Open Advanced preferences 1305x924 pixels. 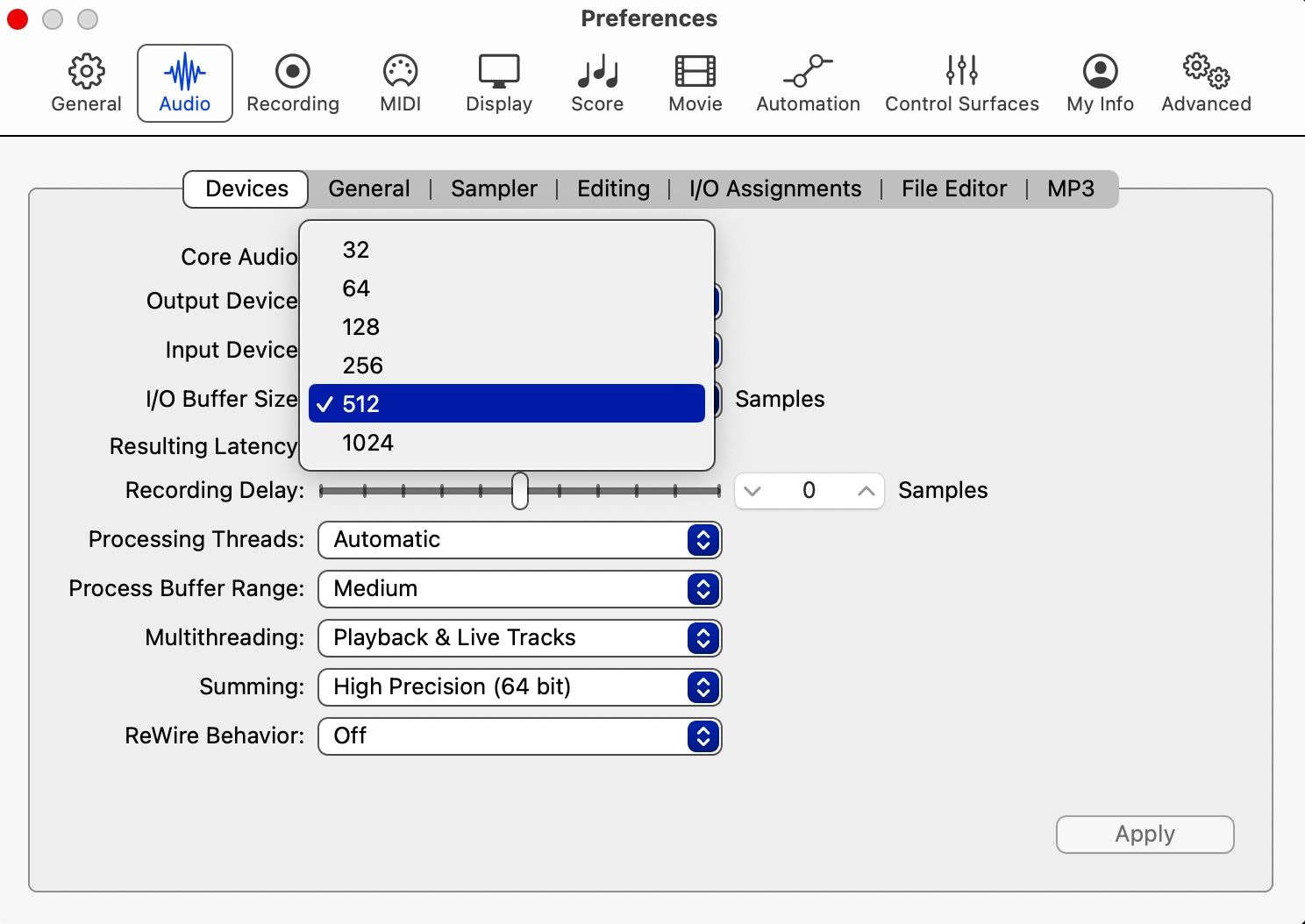[x=1205, y=82]
